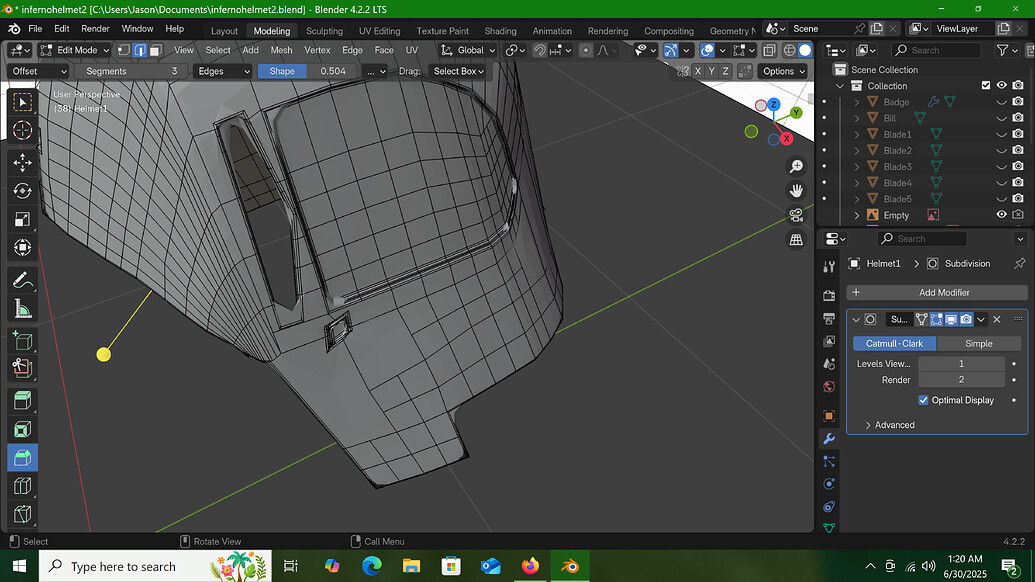Open the File menu
This screenshot has height=582, width=1035.
(x=35, y=29)
